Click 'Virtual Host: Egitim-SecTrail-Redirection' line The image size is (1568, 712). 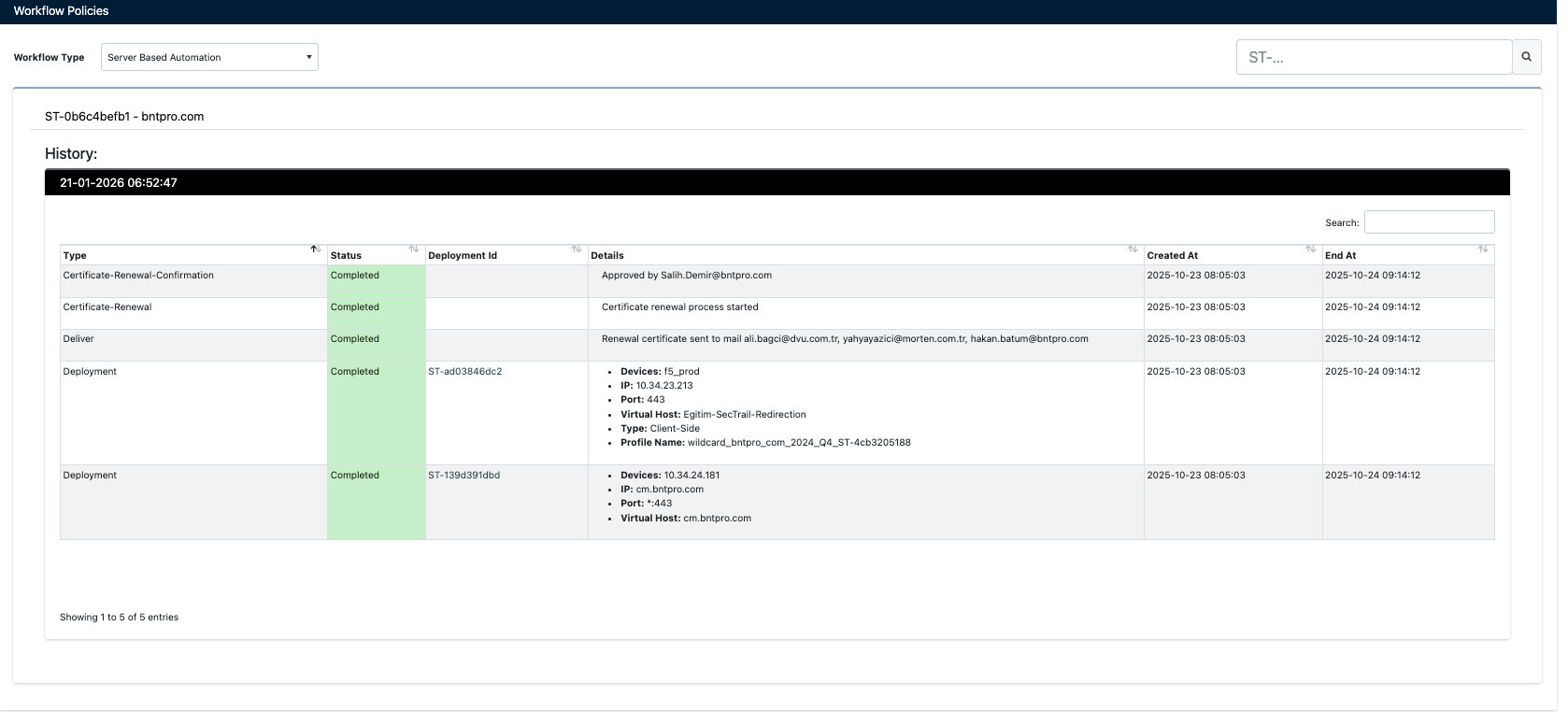coord(713,414)
